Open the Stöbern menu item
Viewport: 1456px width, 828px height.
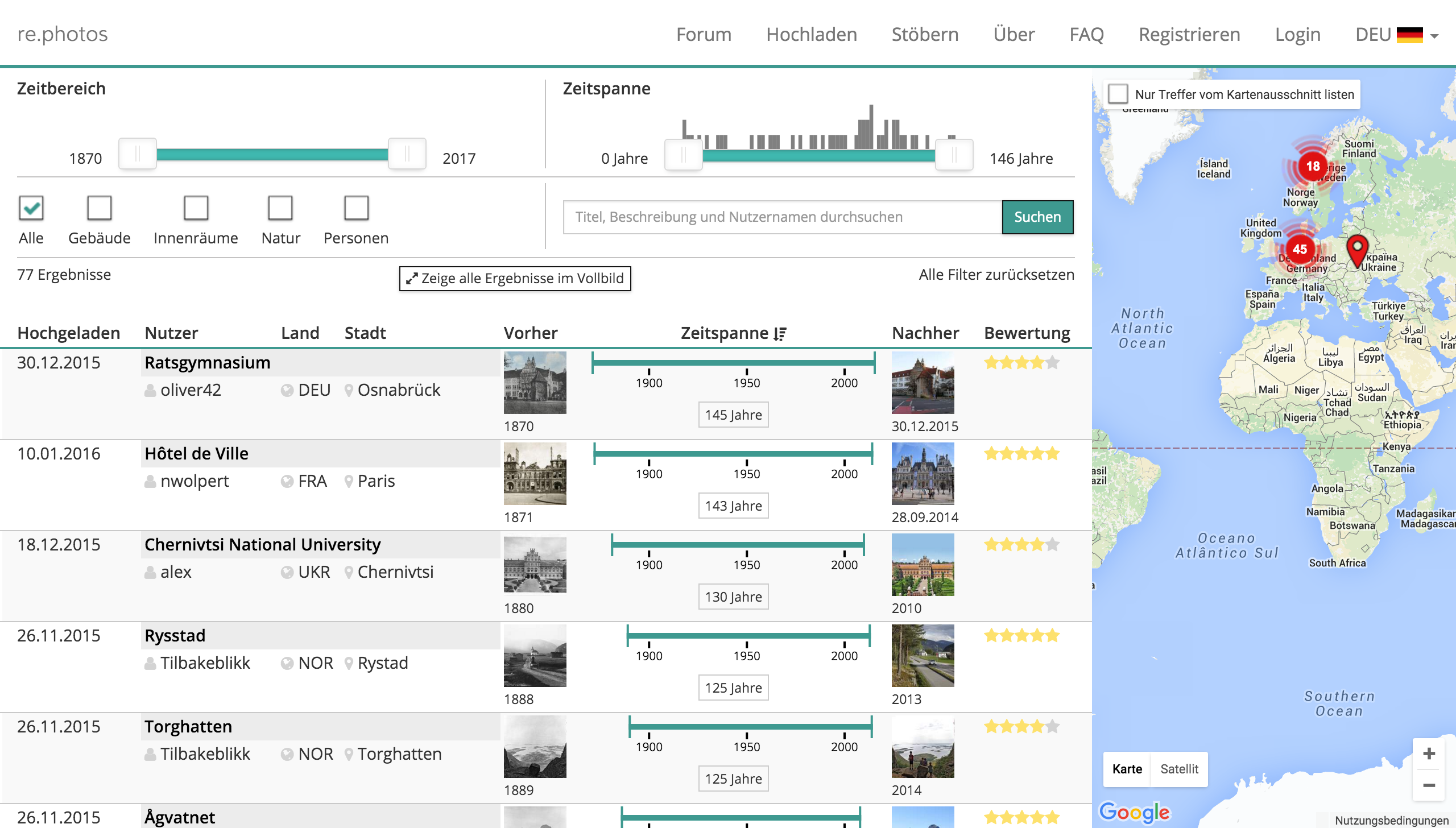tap(925, 35)
